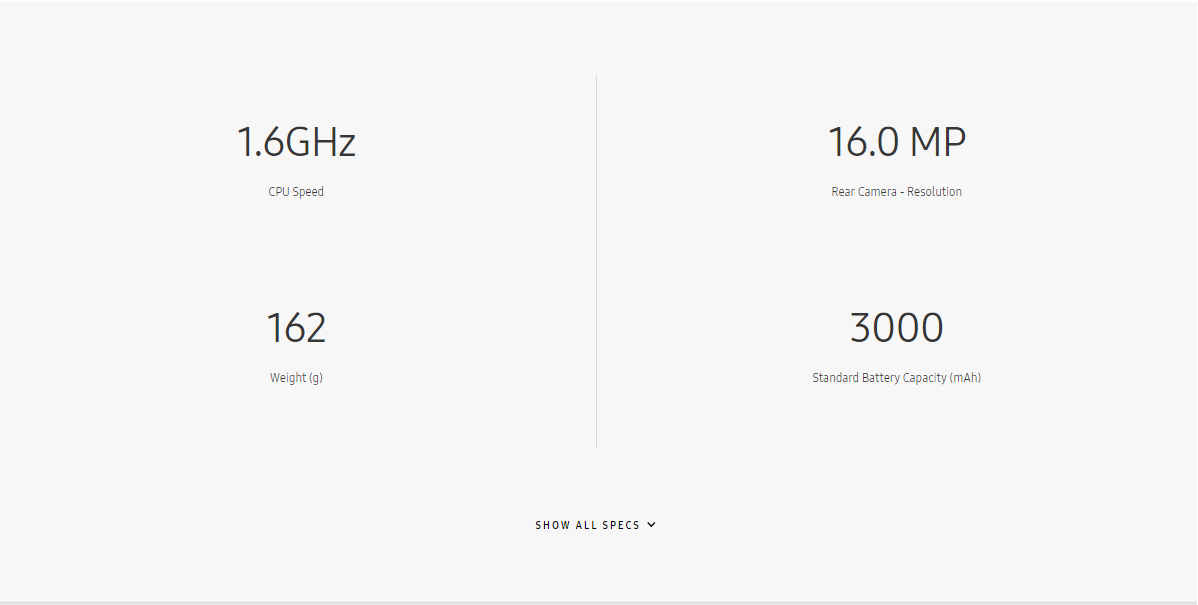The image size is (1198, 605).
Task: Click the 3000 battery capacity value
Action: (x=896, y=328)
